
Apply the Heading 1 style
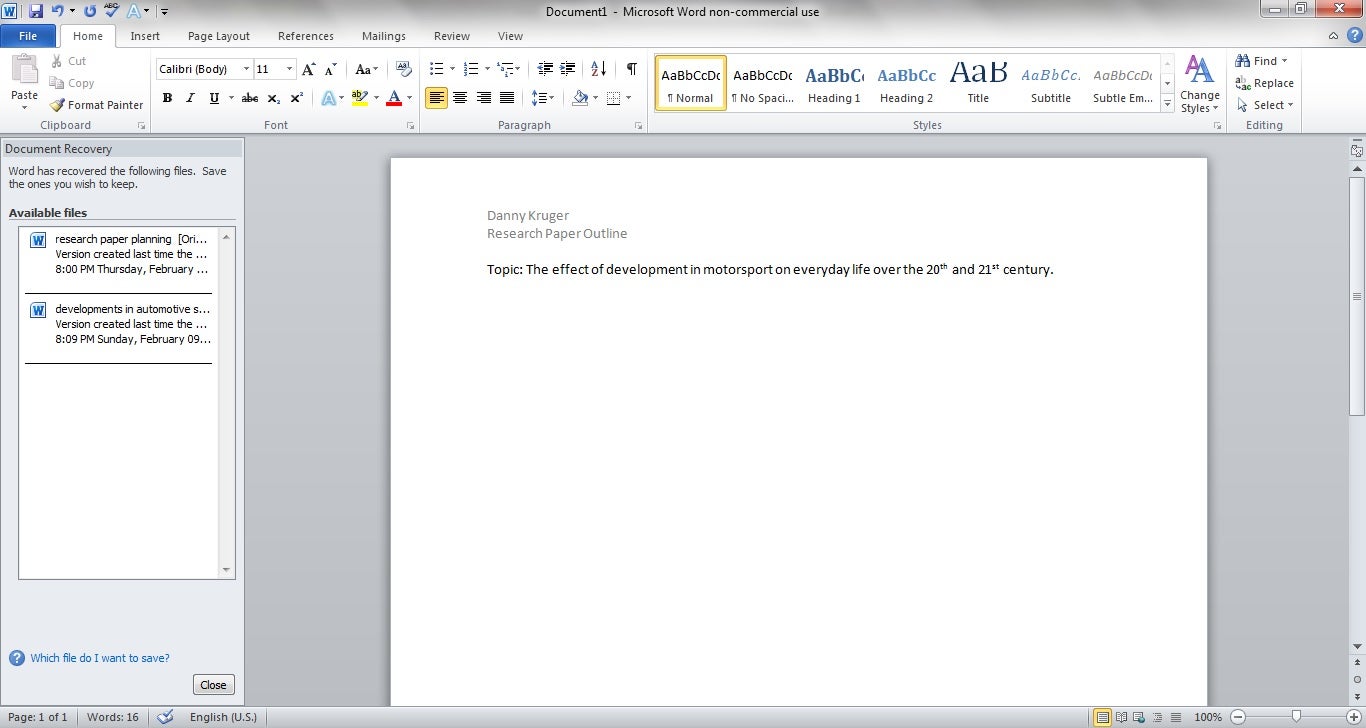click(x=834, y=83)
